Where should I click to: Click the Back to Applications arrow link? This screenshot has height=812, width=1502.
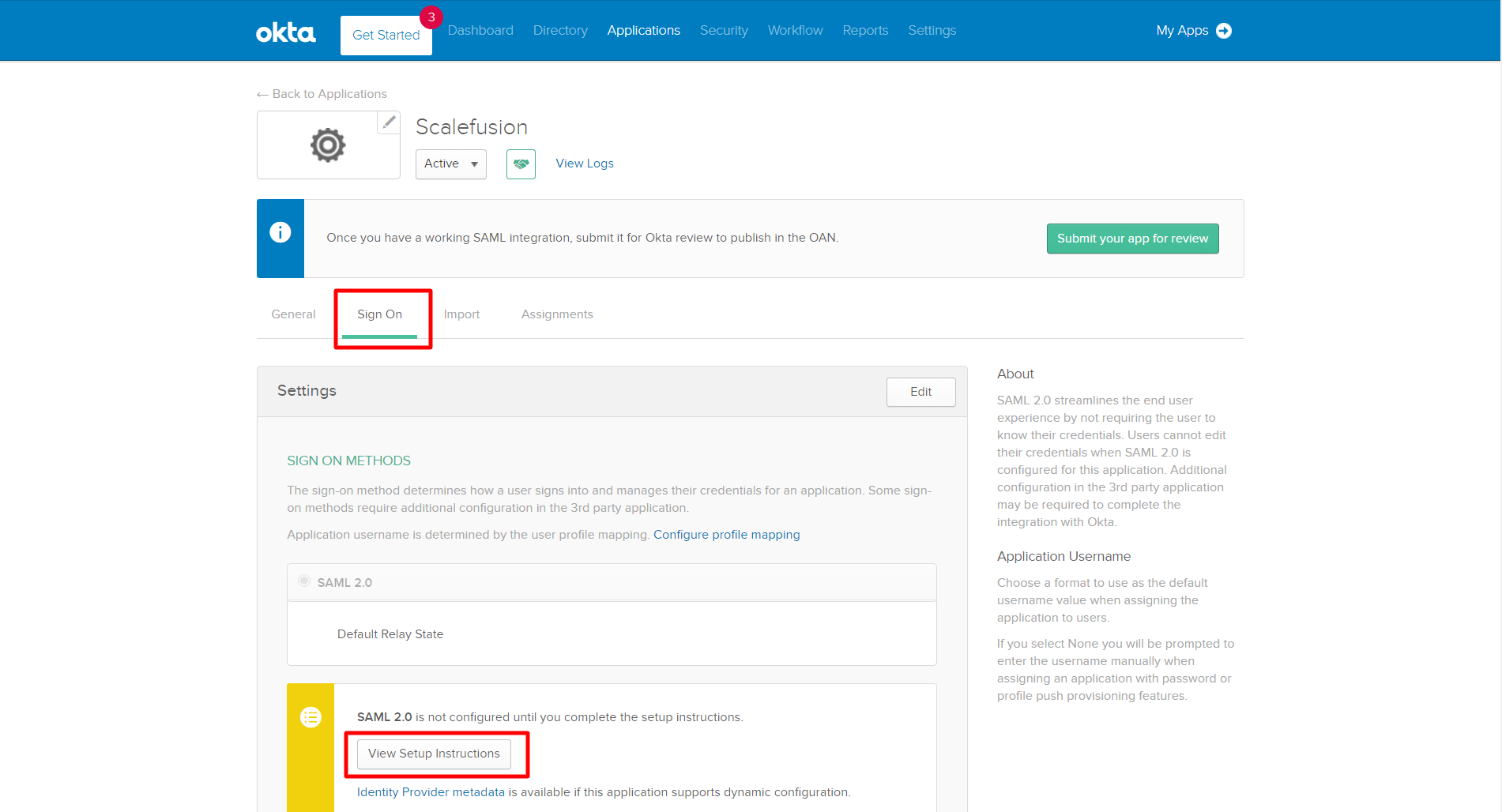click(x=322, y=94)
